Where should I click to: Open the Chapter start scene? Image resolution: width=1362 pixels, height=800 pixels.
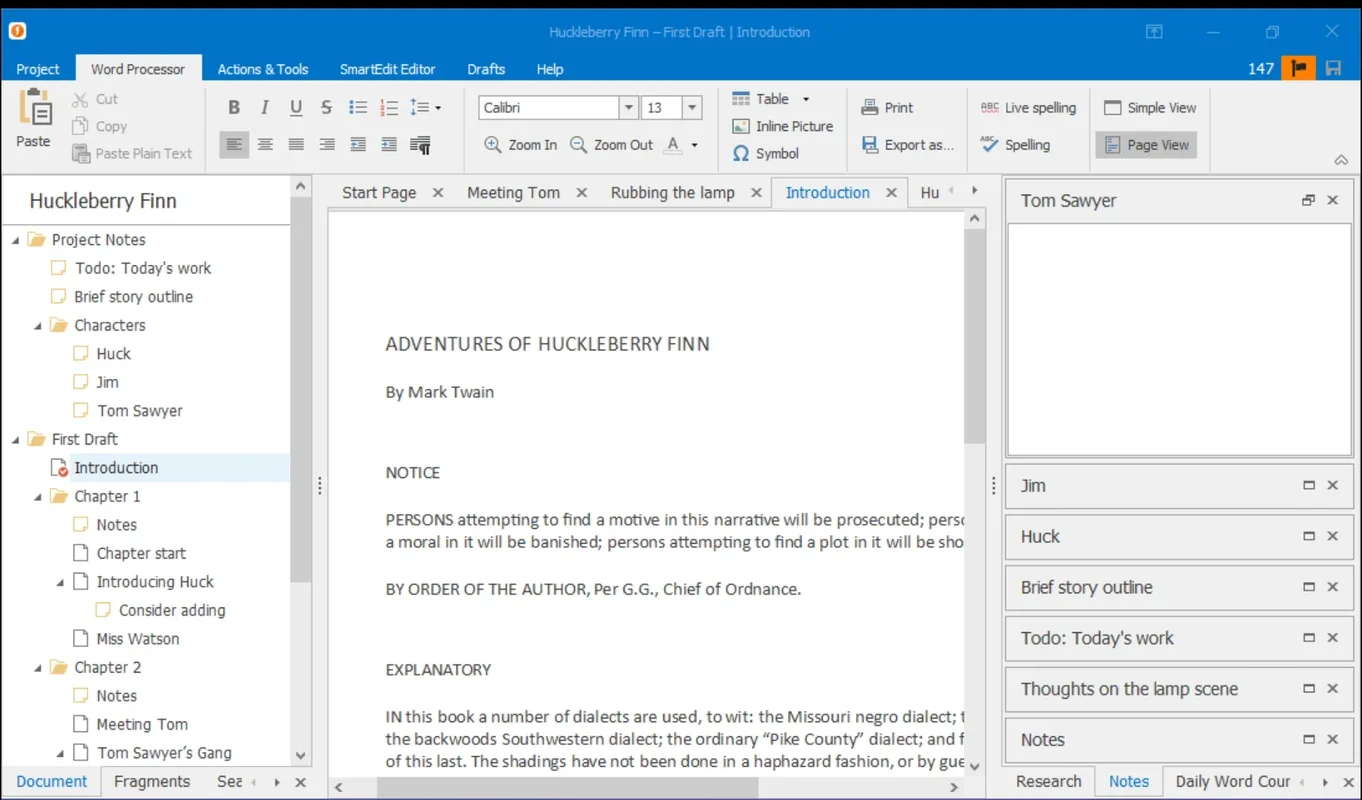(141, 553)
